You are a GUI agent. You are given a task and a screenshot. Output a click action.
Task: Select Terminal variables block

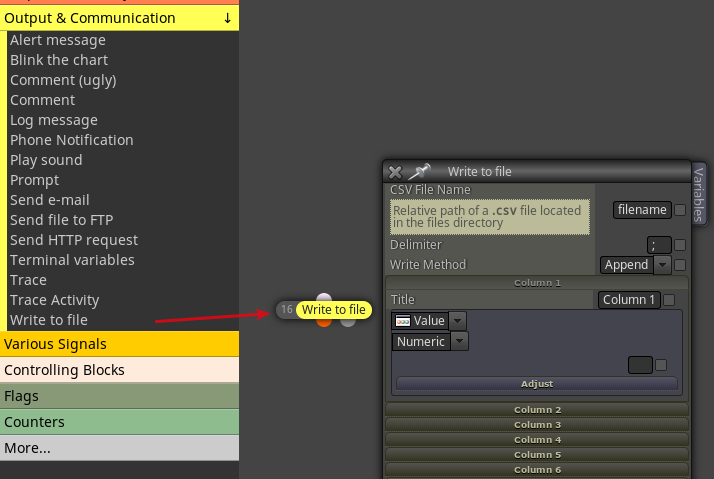pyautogui.click(x=72, y=260)
